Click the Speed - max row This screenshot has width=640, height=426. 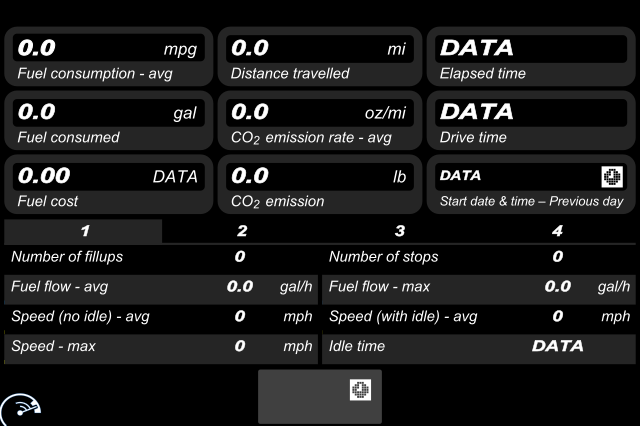[x=161, y=346]
